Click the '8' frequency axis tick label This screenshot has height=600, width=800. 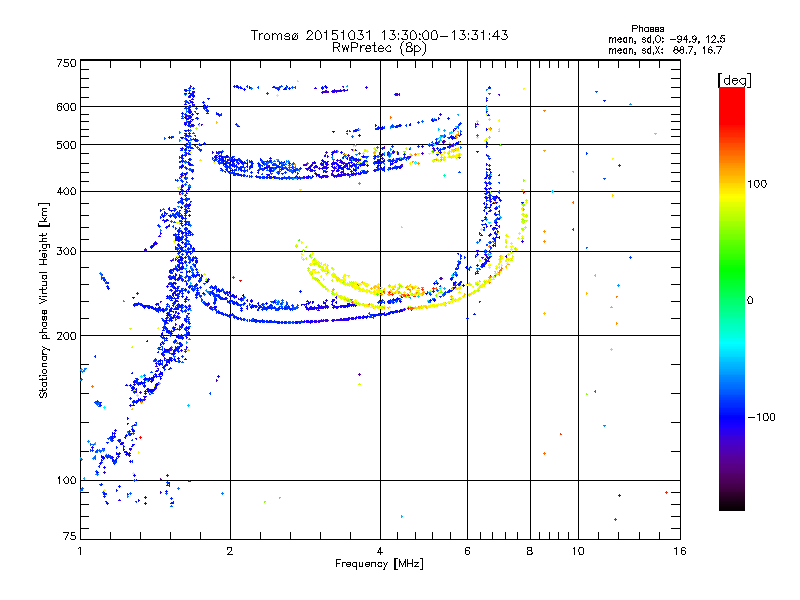point(530,551)
